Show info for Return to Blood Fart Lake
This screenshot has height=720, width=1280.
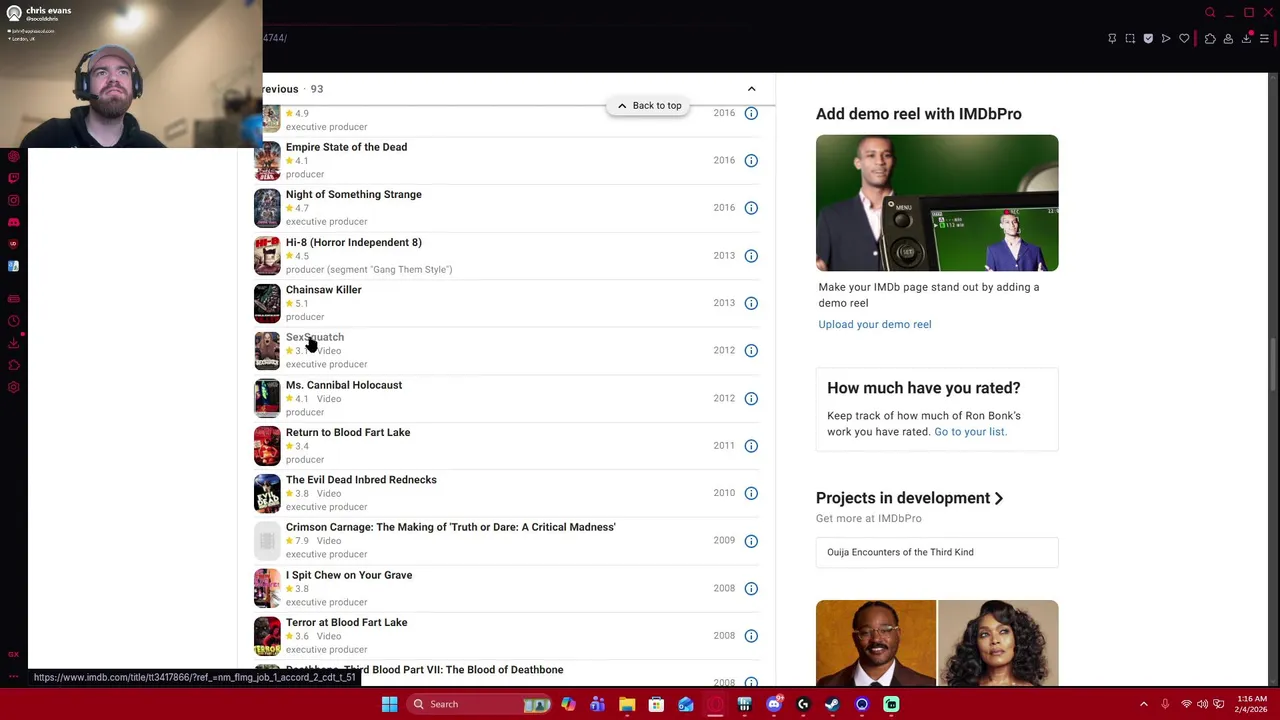click(751, 446)
